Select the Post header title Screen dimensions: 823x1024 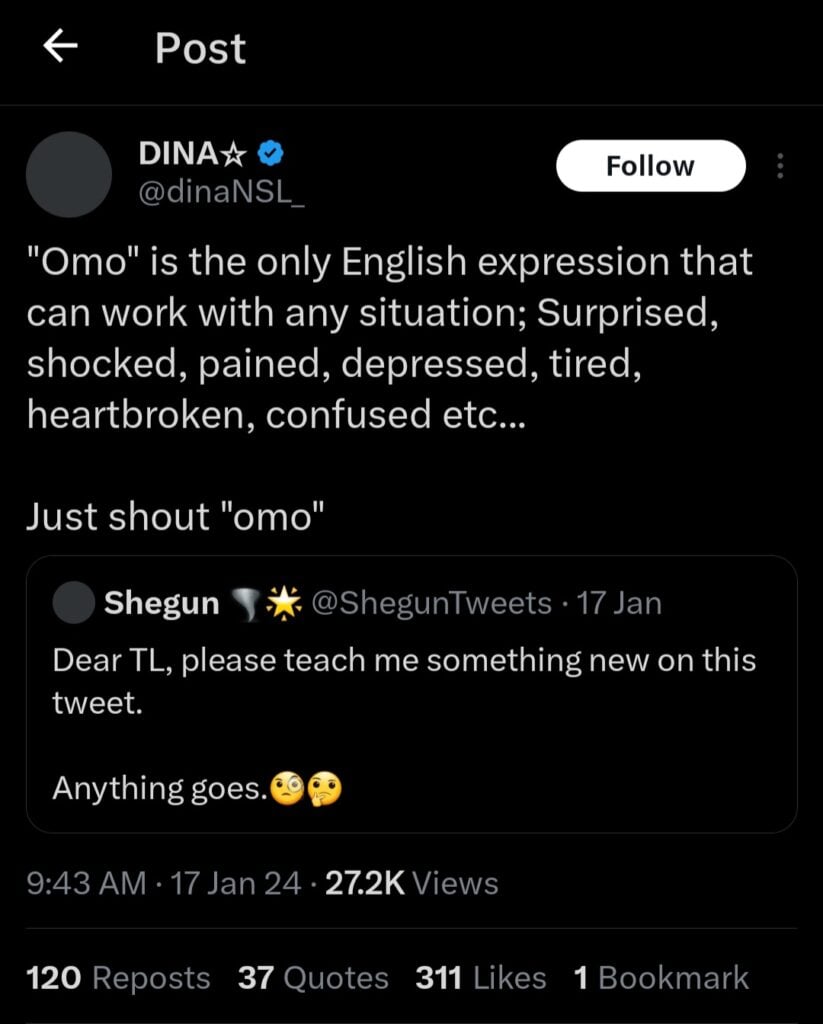coord(201,48)
